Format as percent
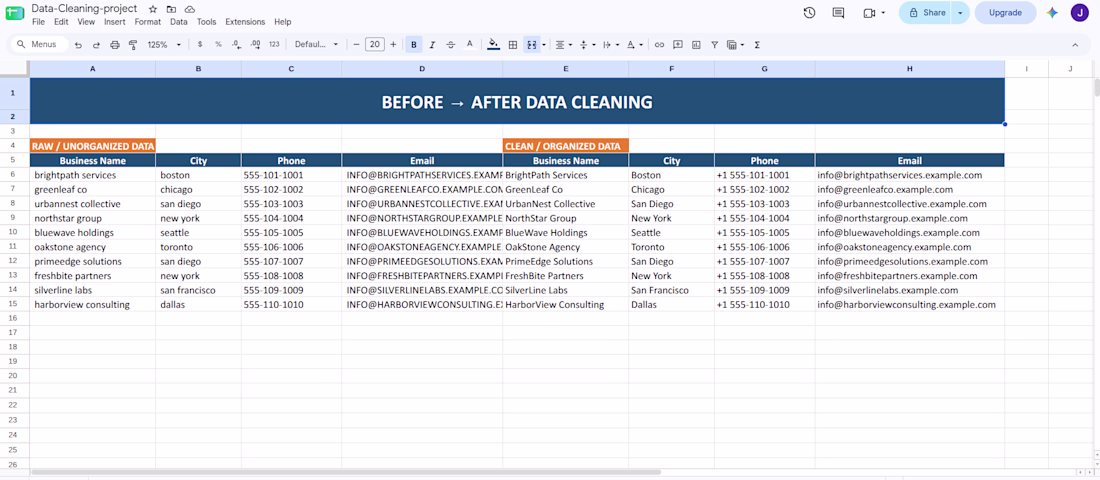Image resolution: width=1100 pixels, height=480 pixels. 218,44
